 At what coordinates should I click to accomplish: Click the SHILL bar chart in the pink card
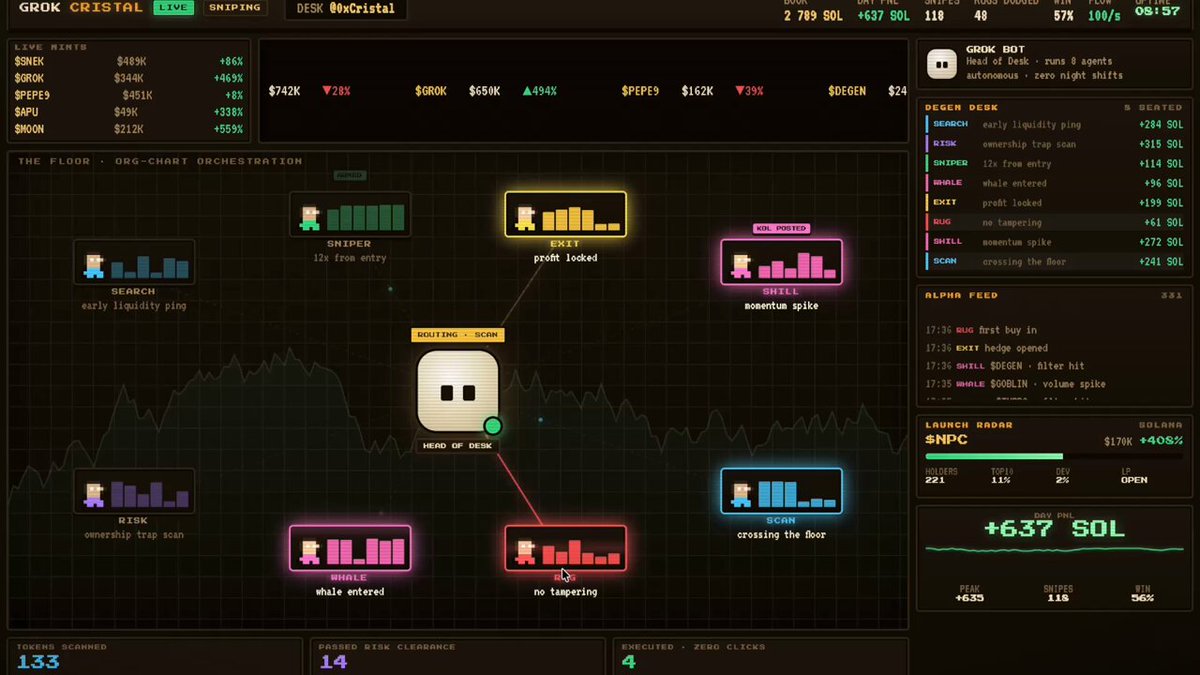(x=796, y=265)
